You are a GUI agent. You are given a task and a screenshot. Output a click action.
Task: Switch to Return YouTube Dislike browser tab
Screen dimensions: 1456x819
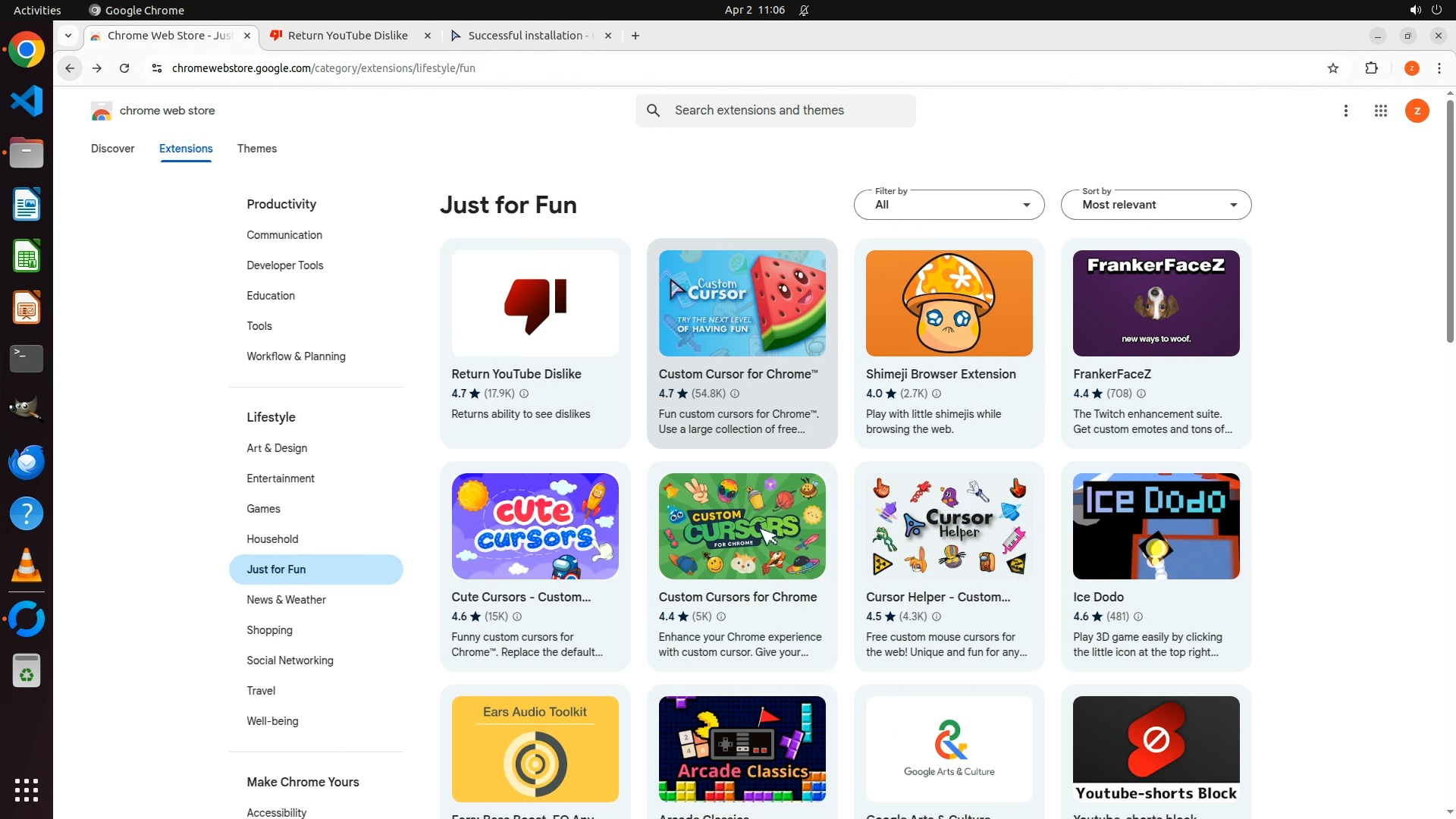pos(347,36)
